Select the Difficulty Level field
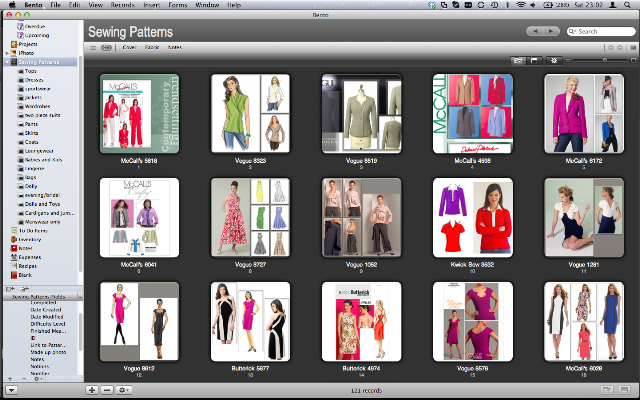This screenshot has height=400, width=640. (48, 324)
